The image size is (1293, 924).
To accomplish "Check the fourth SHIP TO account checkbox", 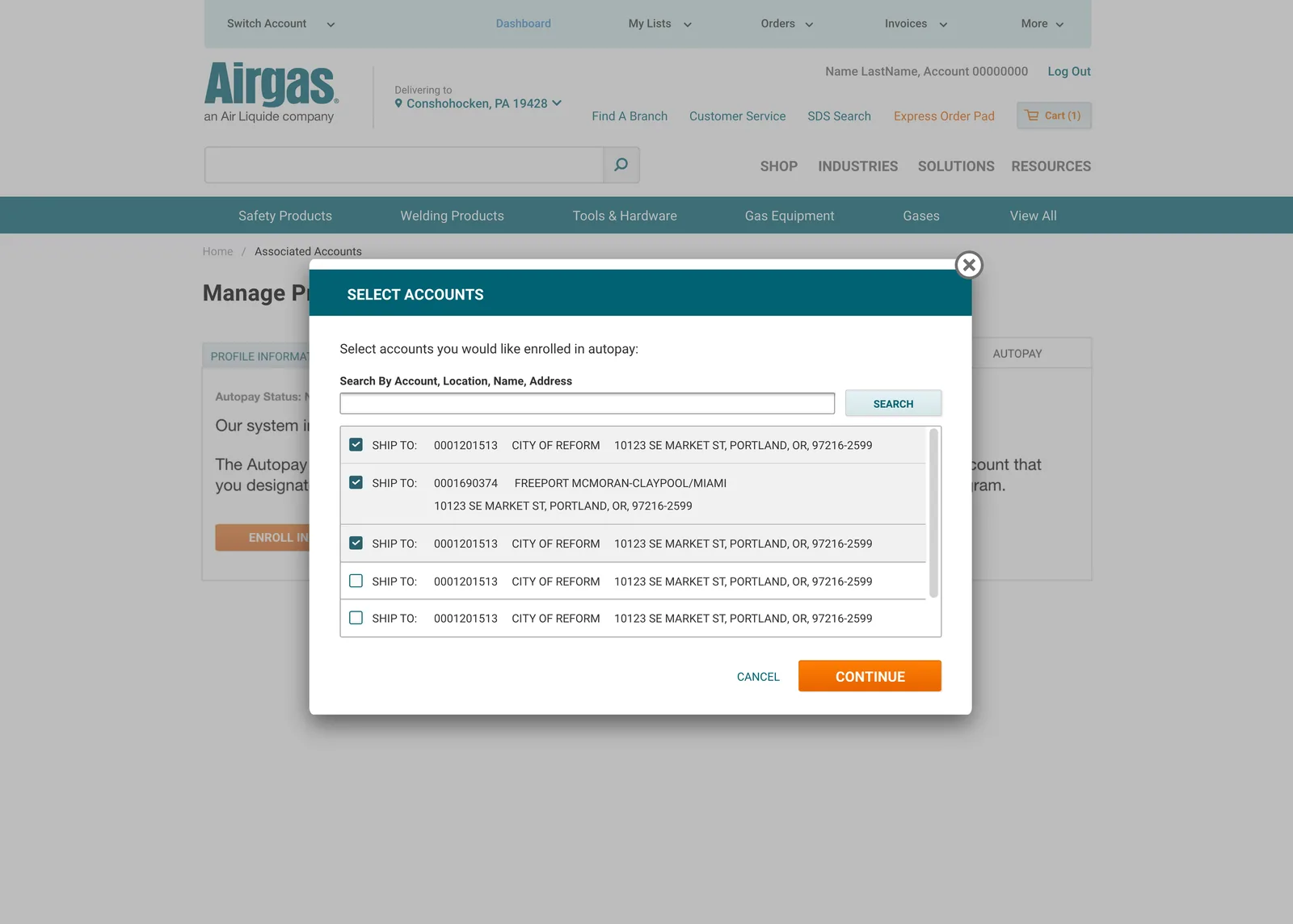I will pyautogui.click(x=356, y=581).
